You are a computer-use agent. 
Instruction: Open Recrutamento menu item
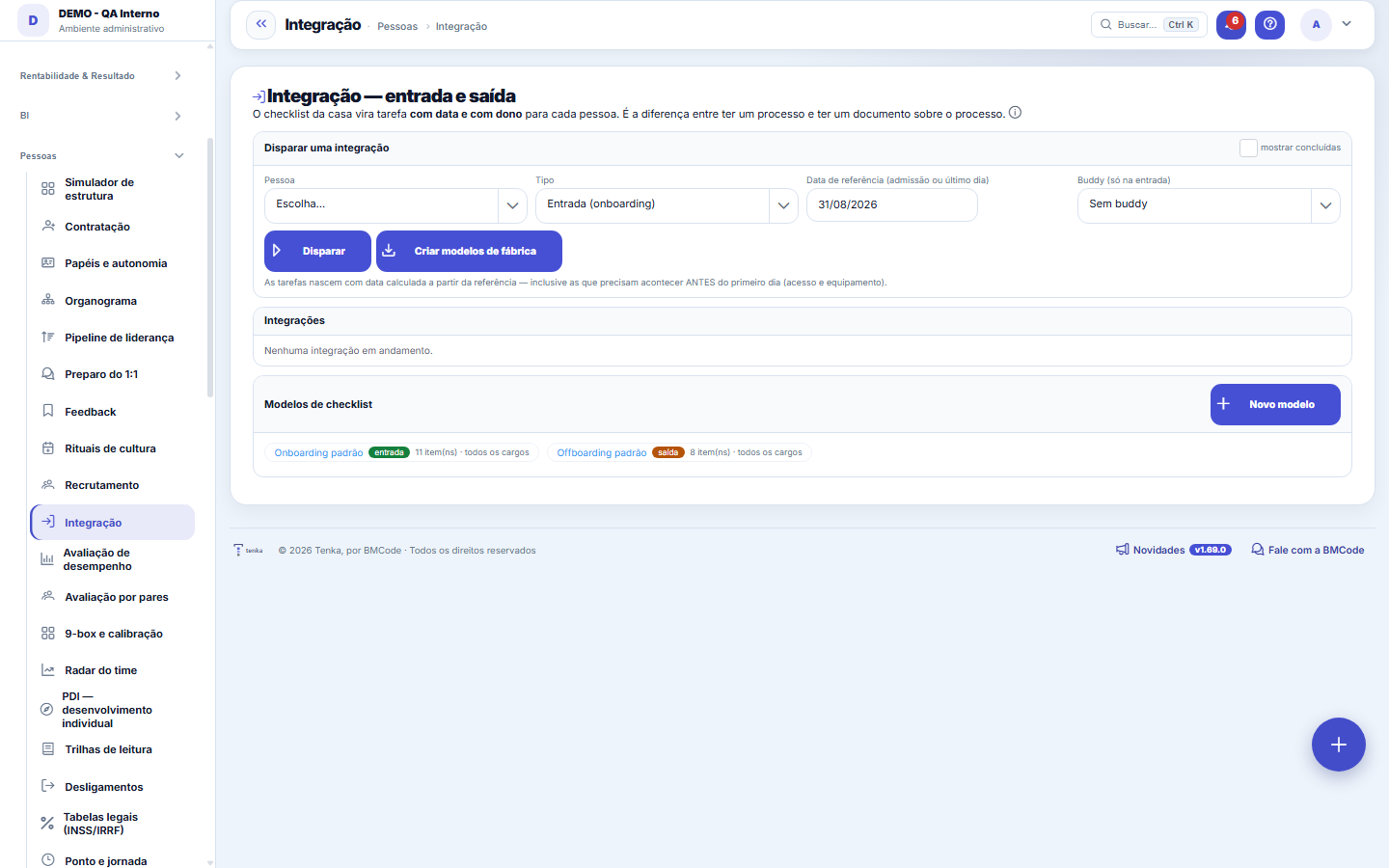113,485
